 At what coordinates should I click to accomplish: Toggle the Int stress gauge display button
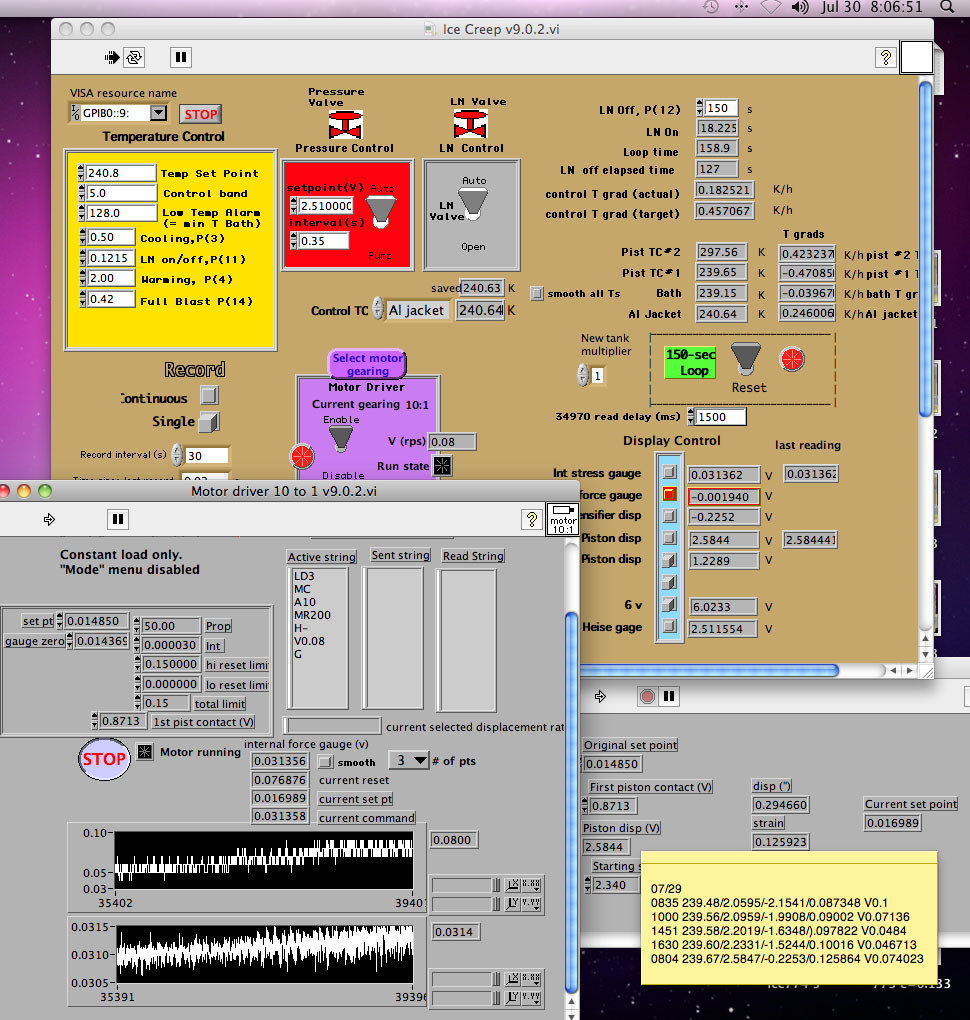(x=667, y=473)
